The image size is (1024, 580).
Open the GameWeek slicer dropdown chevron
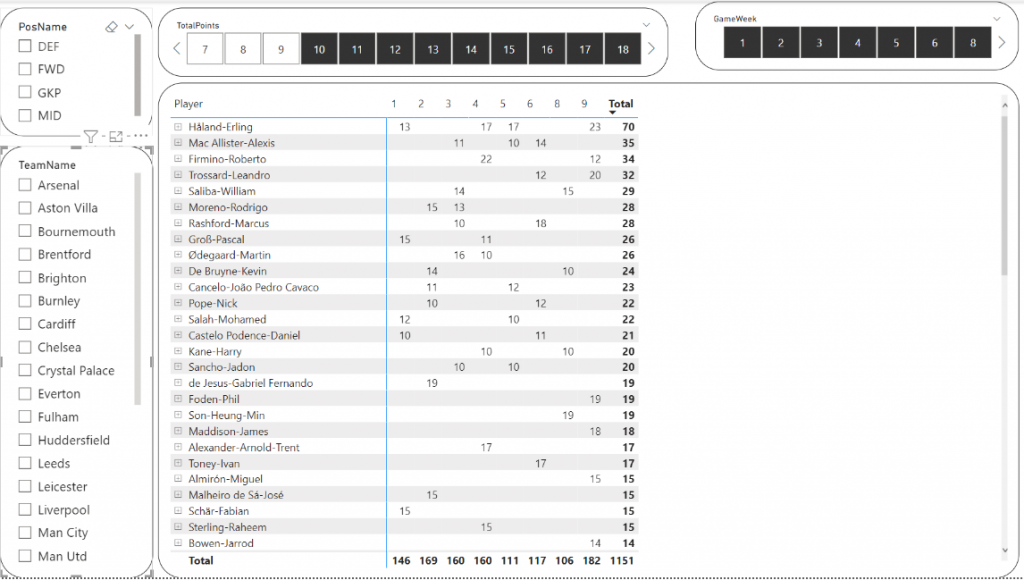(996, 19)
